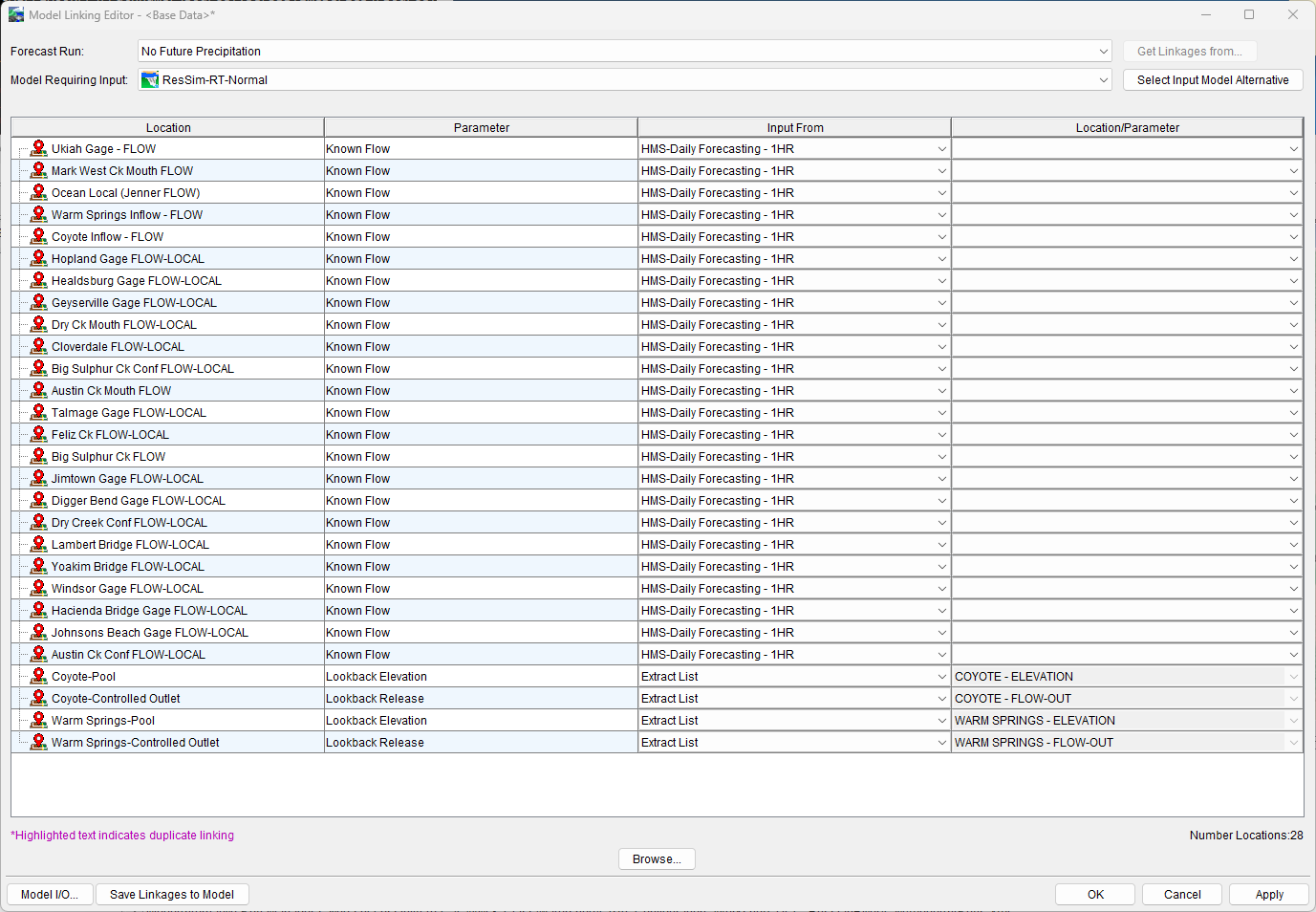Screen dimensions: 1316x912
Task: Click the Talmage Gage FLOW-LOCAL pin icon
Action: [x=38, y=412]
